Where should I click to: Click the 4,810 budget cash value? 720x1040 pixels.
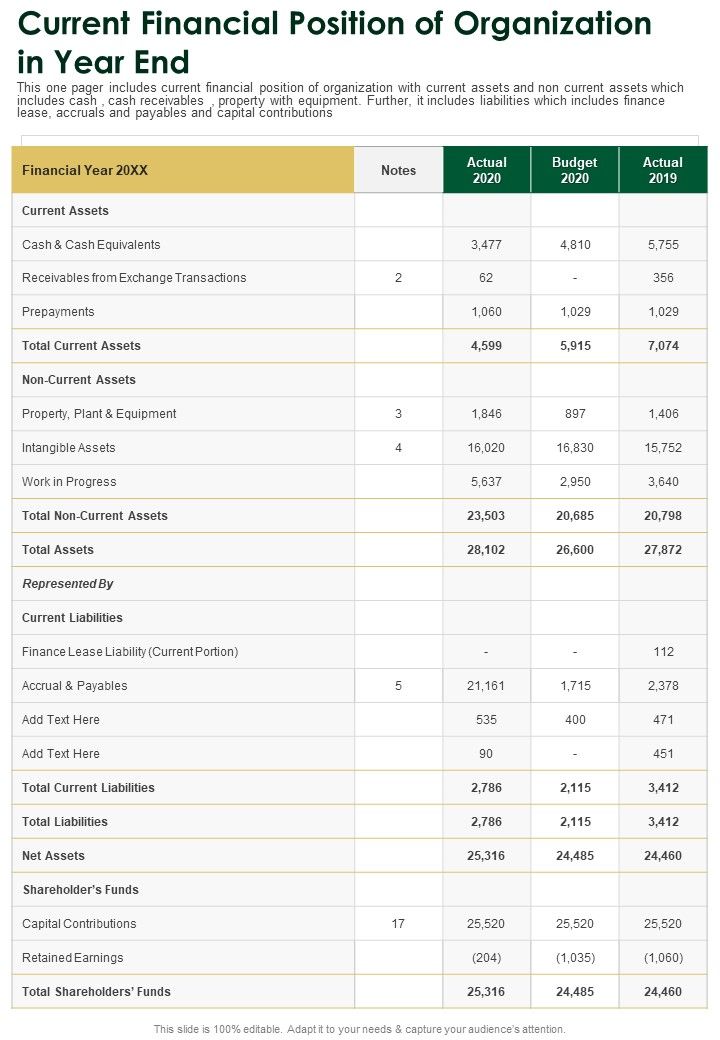(x=575, y=245)
